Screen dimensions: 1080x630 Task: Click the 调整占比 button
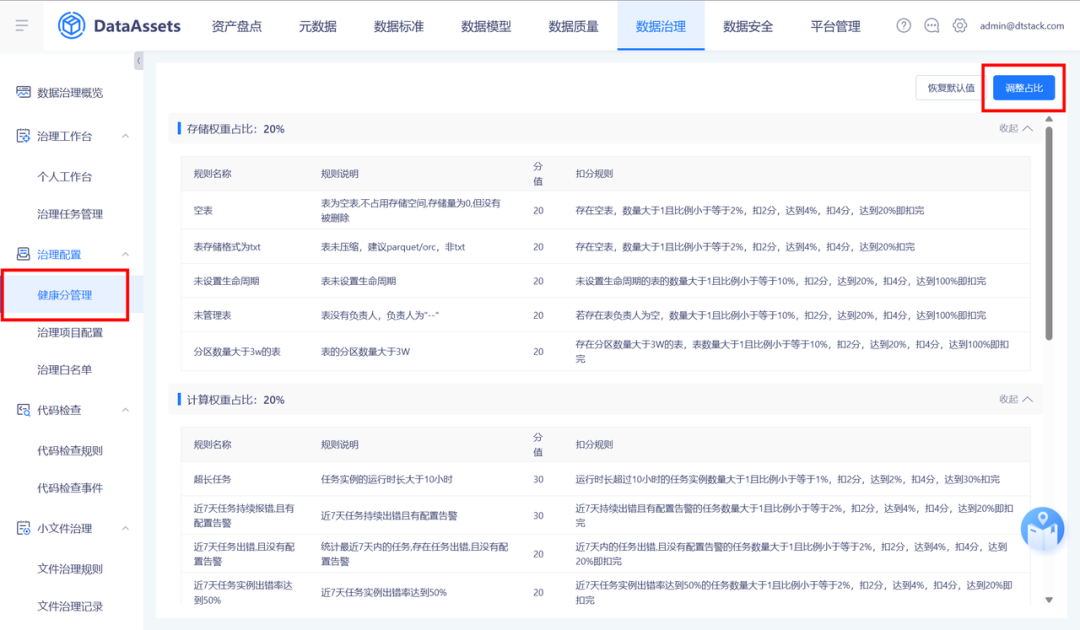coord(1024,88)
